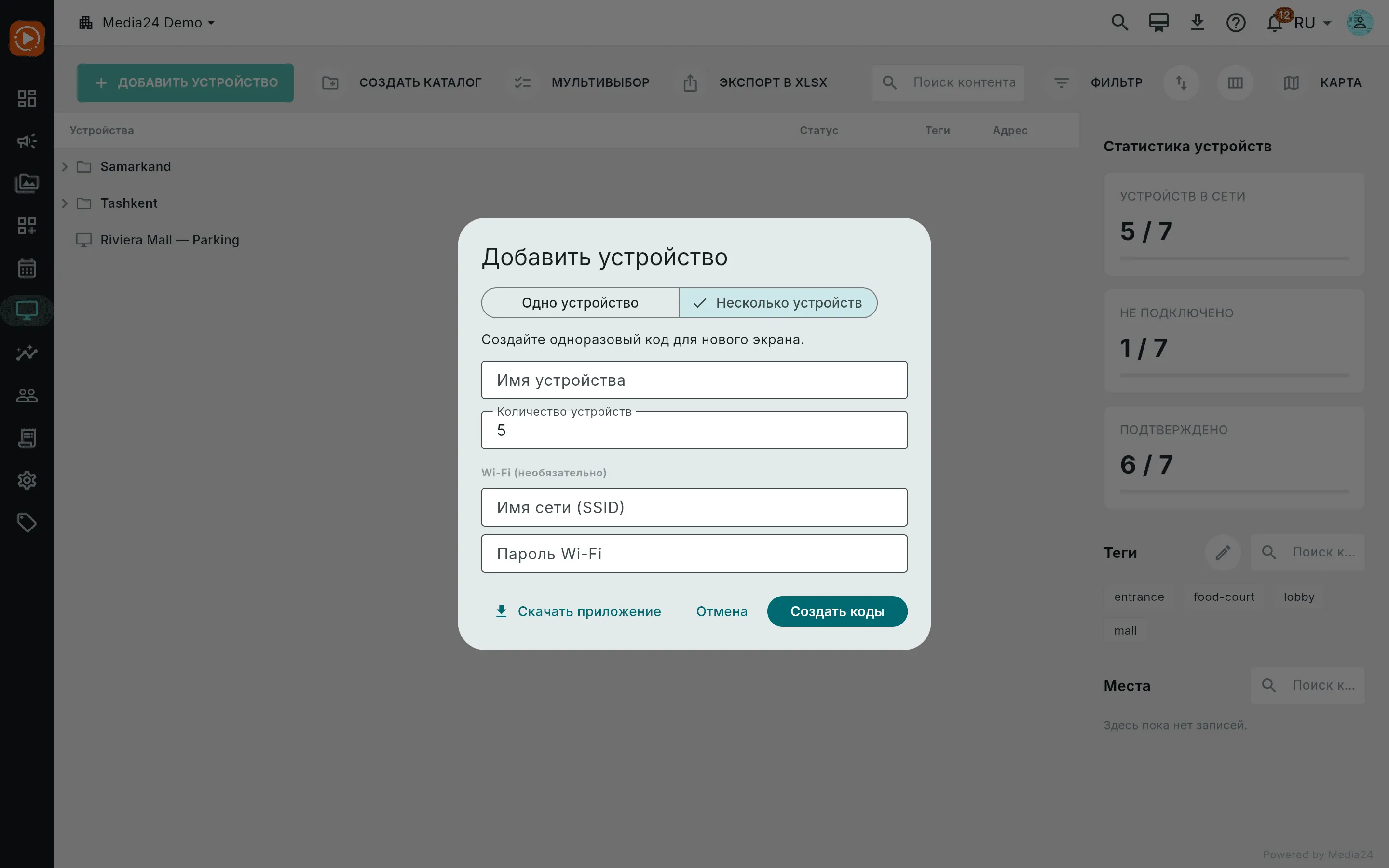The height and width of the screenshot is (868, 1389).
Task: Open the Media24 Demo organization dropdown
Action: [x=147, y=22]
